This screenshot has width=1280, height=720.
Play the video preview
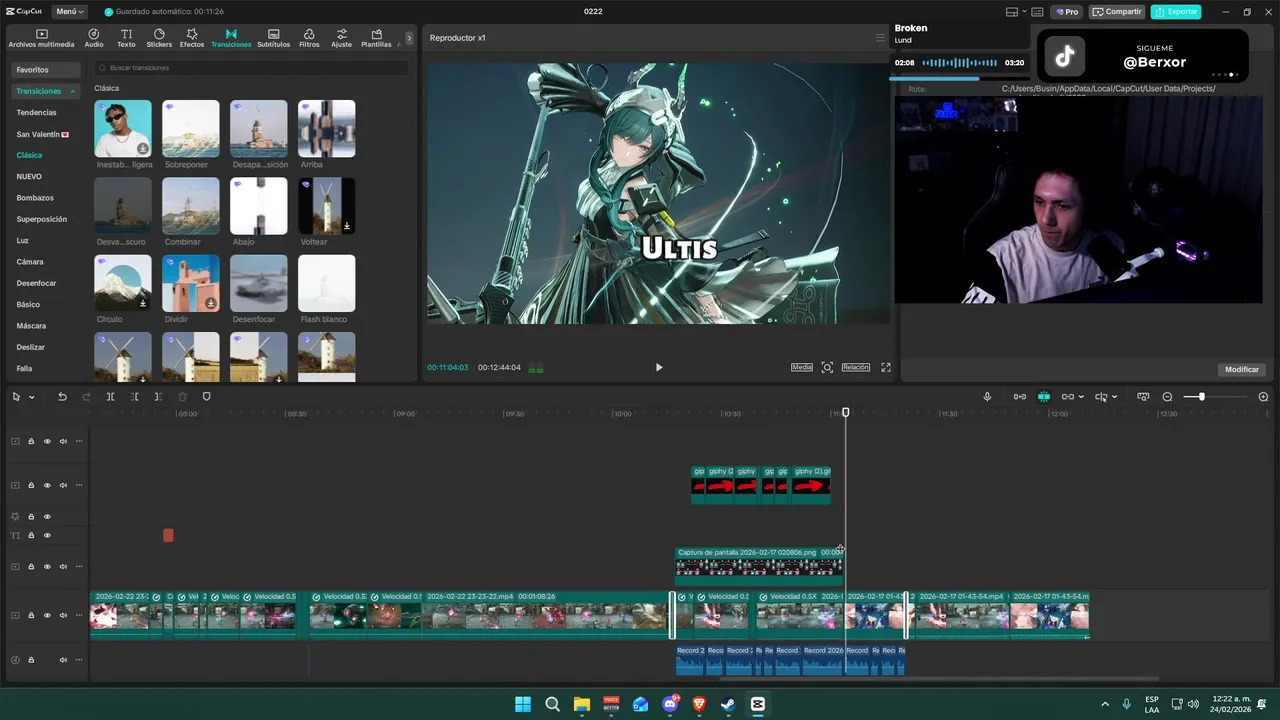659,368
